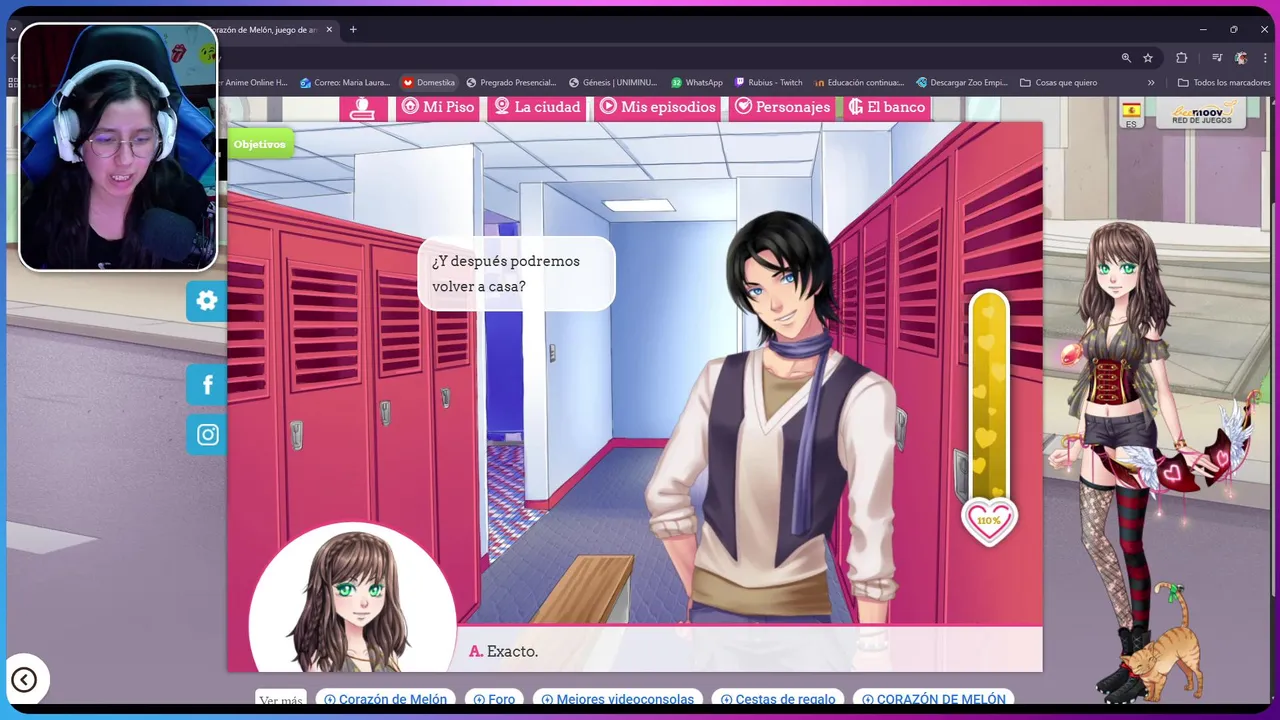The image size is (1280, 720).
Task: Open the Domestika bookmark
Action: (428, 83)
